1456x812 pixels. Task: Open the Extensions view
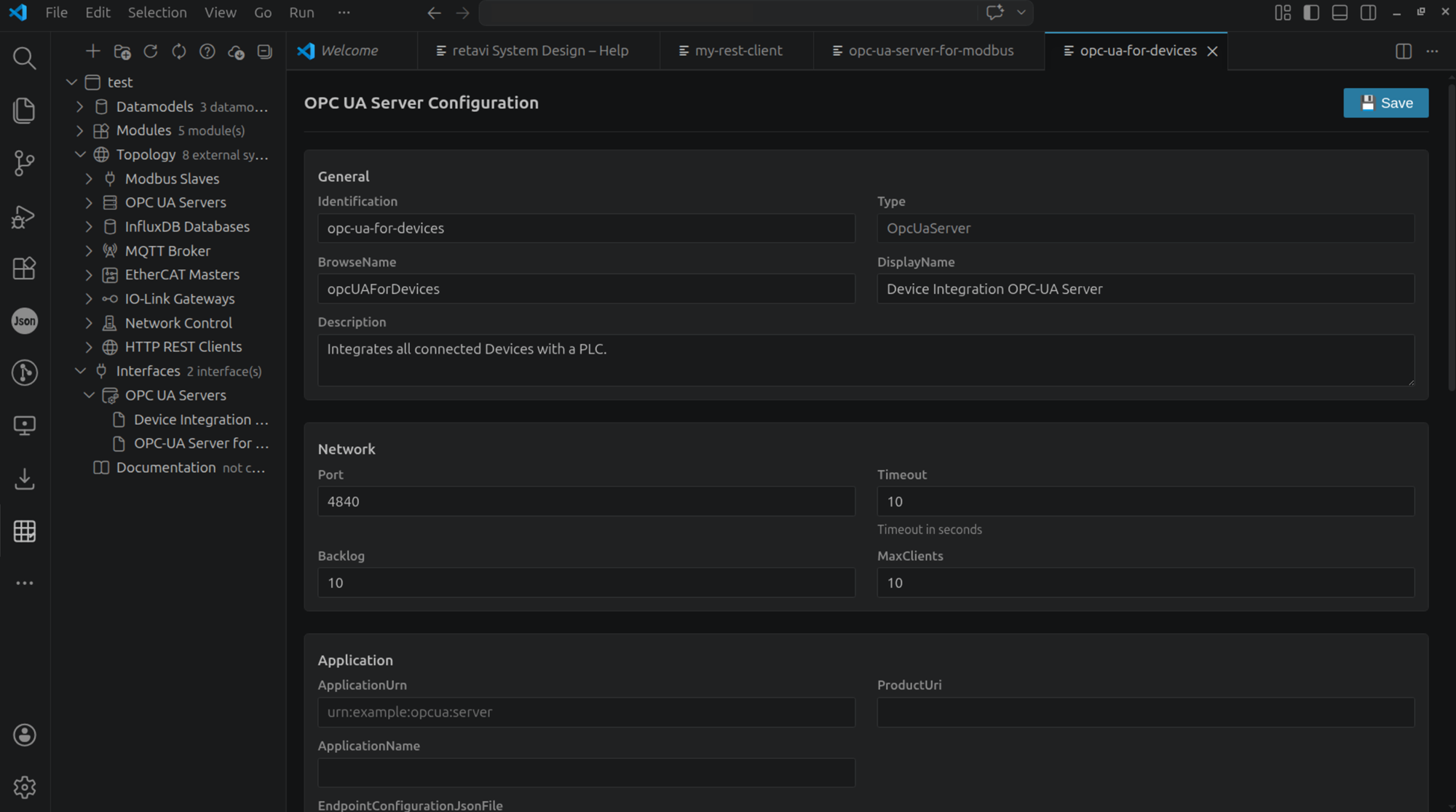(x=25, y=268)
